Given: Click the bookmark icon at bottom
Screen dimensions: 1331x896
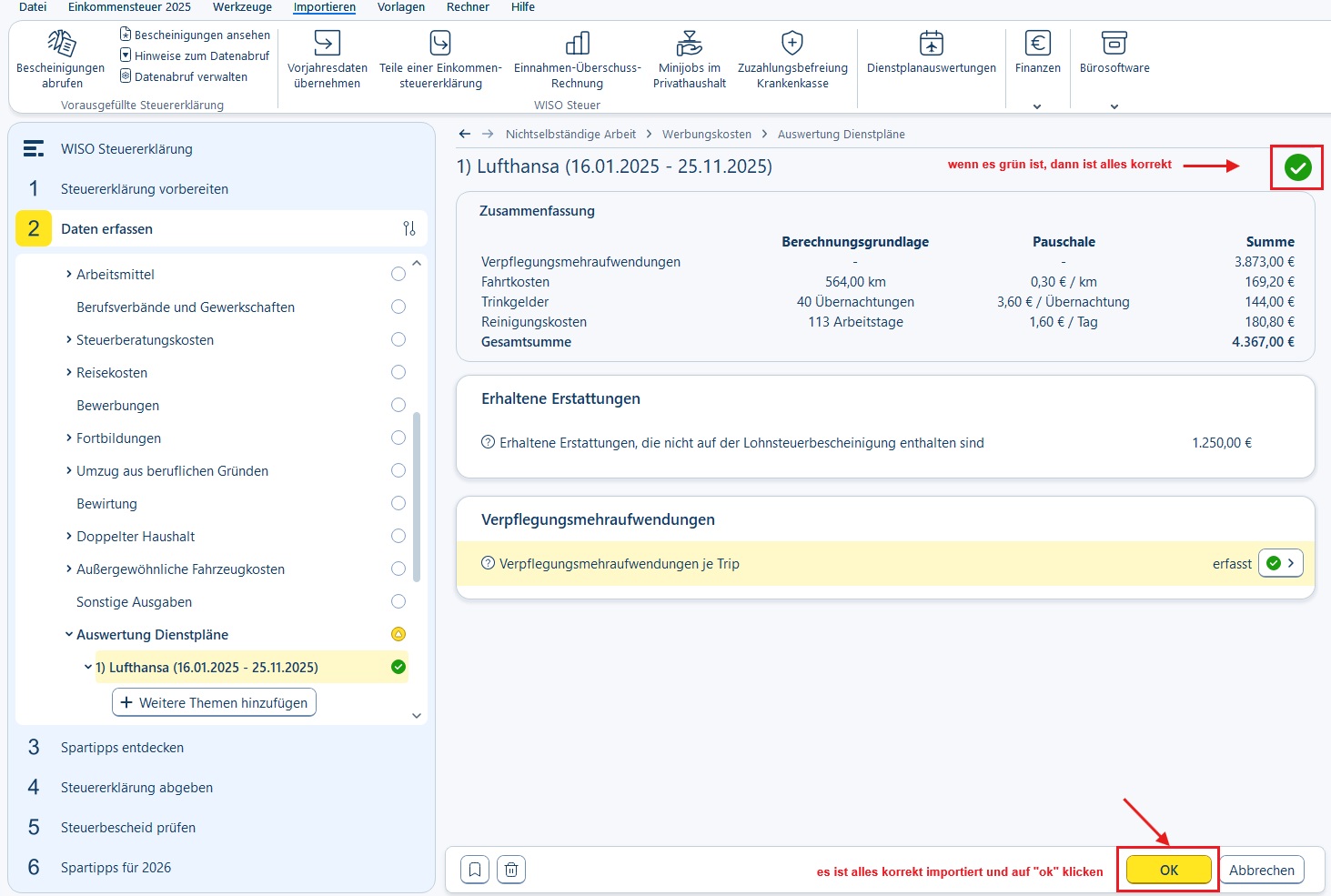Looking at the screenshot, I should pos(475,871).
